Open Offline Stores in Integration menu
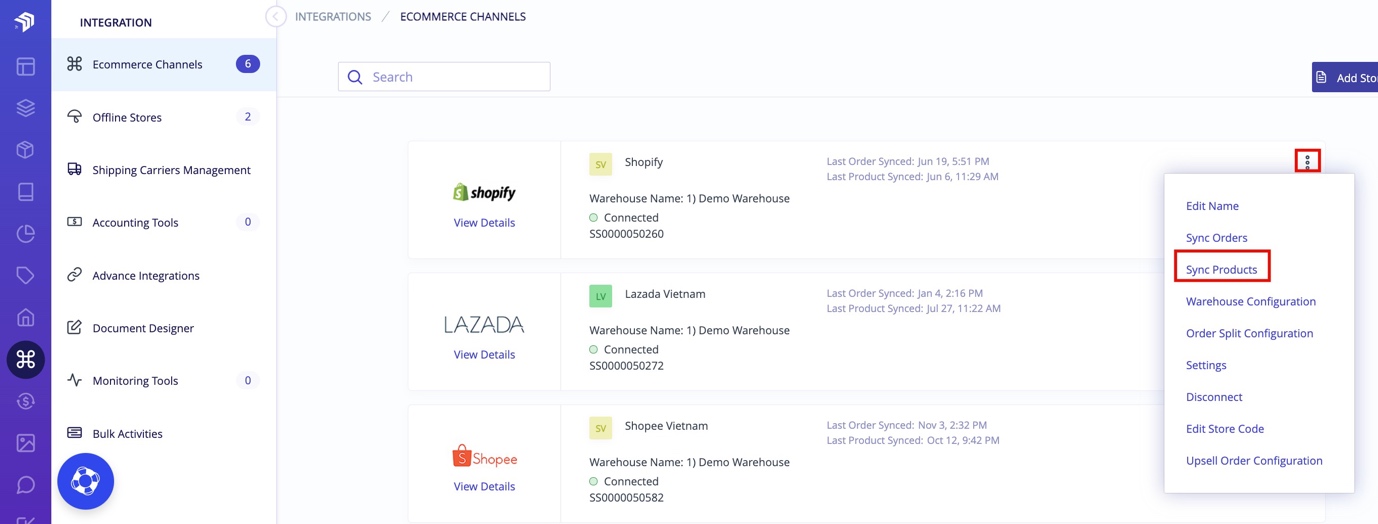The width and height of the screenshot is (1378, 524). point(164,117)
